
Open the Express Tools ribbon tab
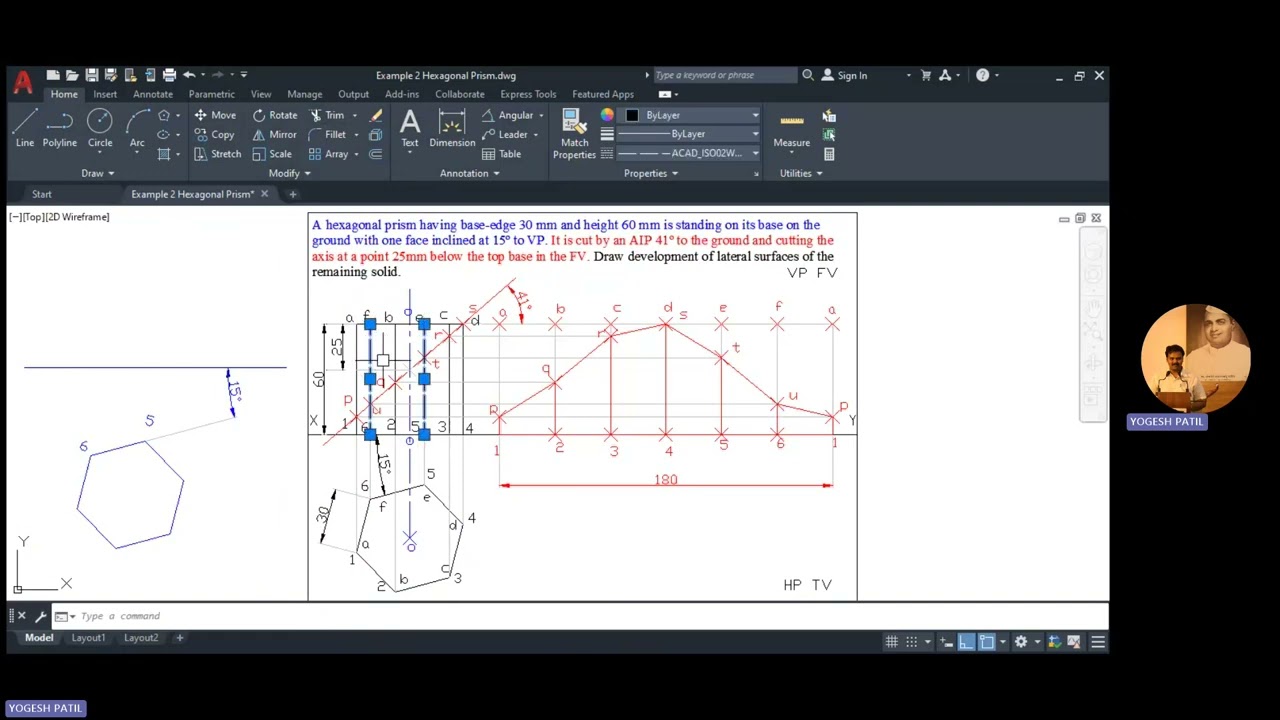coord(528,94)
